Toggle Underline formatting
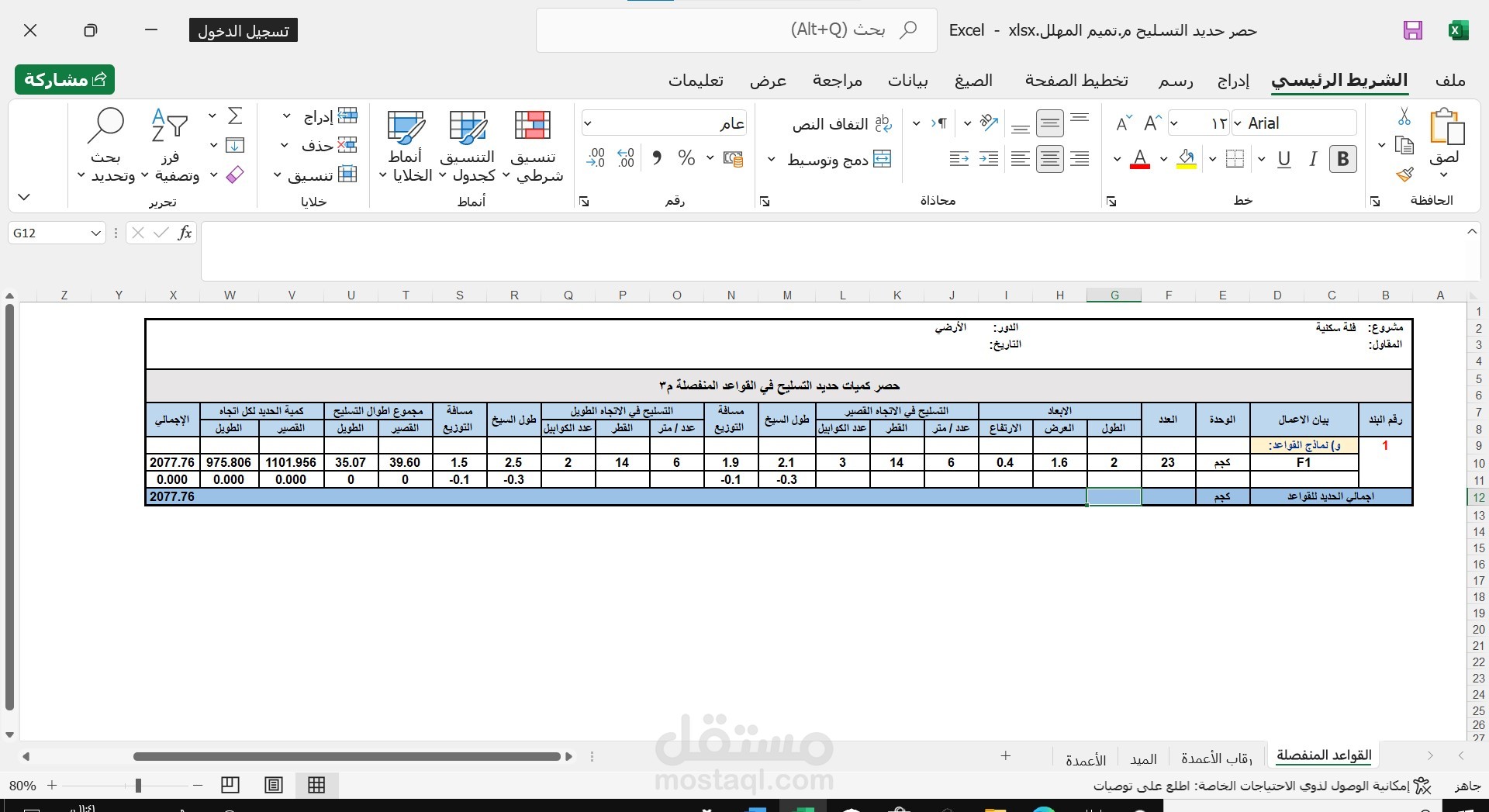 coord(1284,159)
